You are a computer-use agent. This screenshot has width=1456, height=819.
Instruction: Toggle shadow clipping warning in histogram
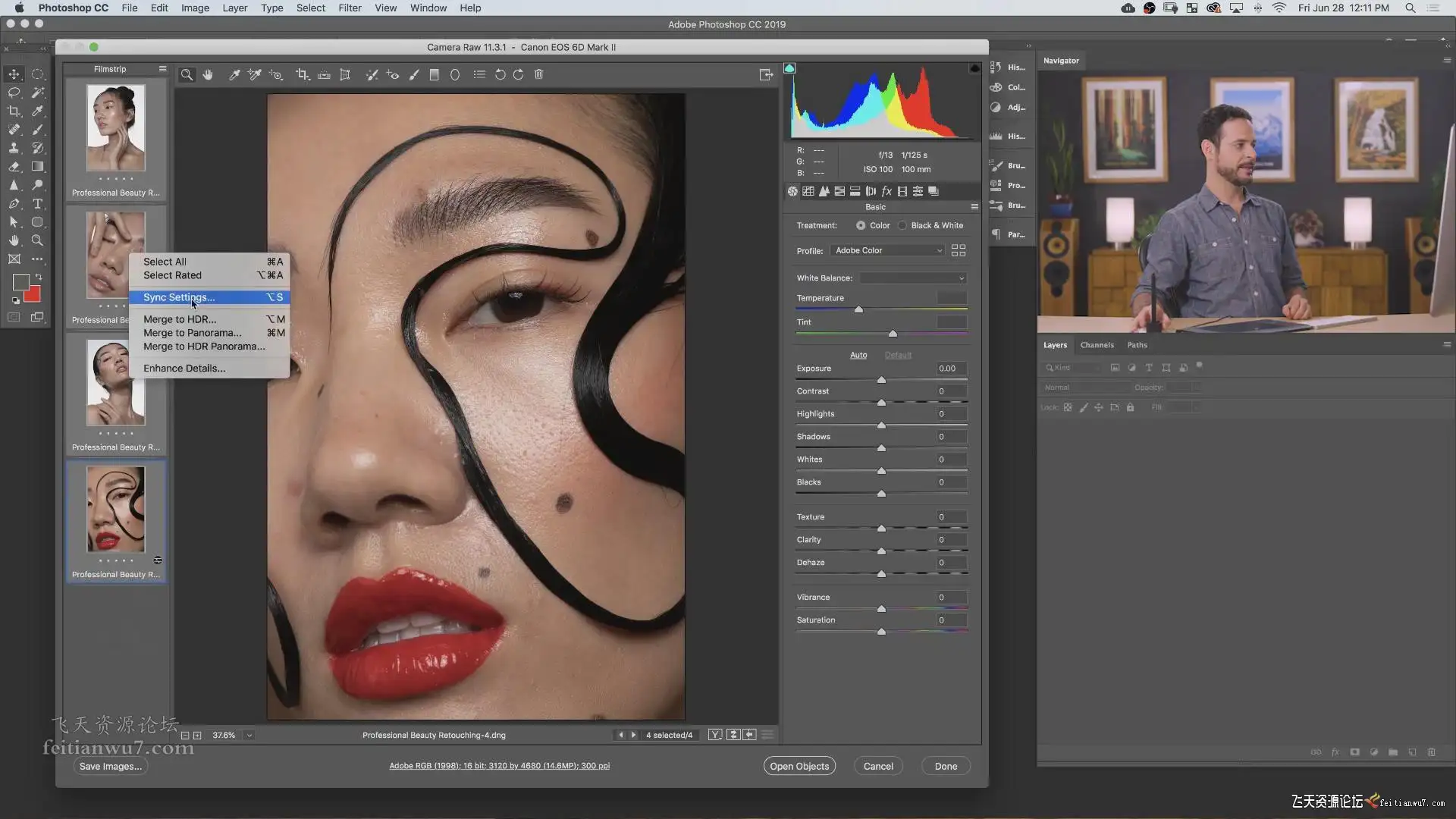[x=789, y=68]
